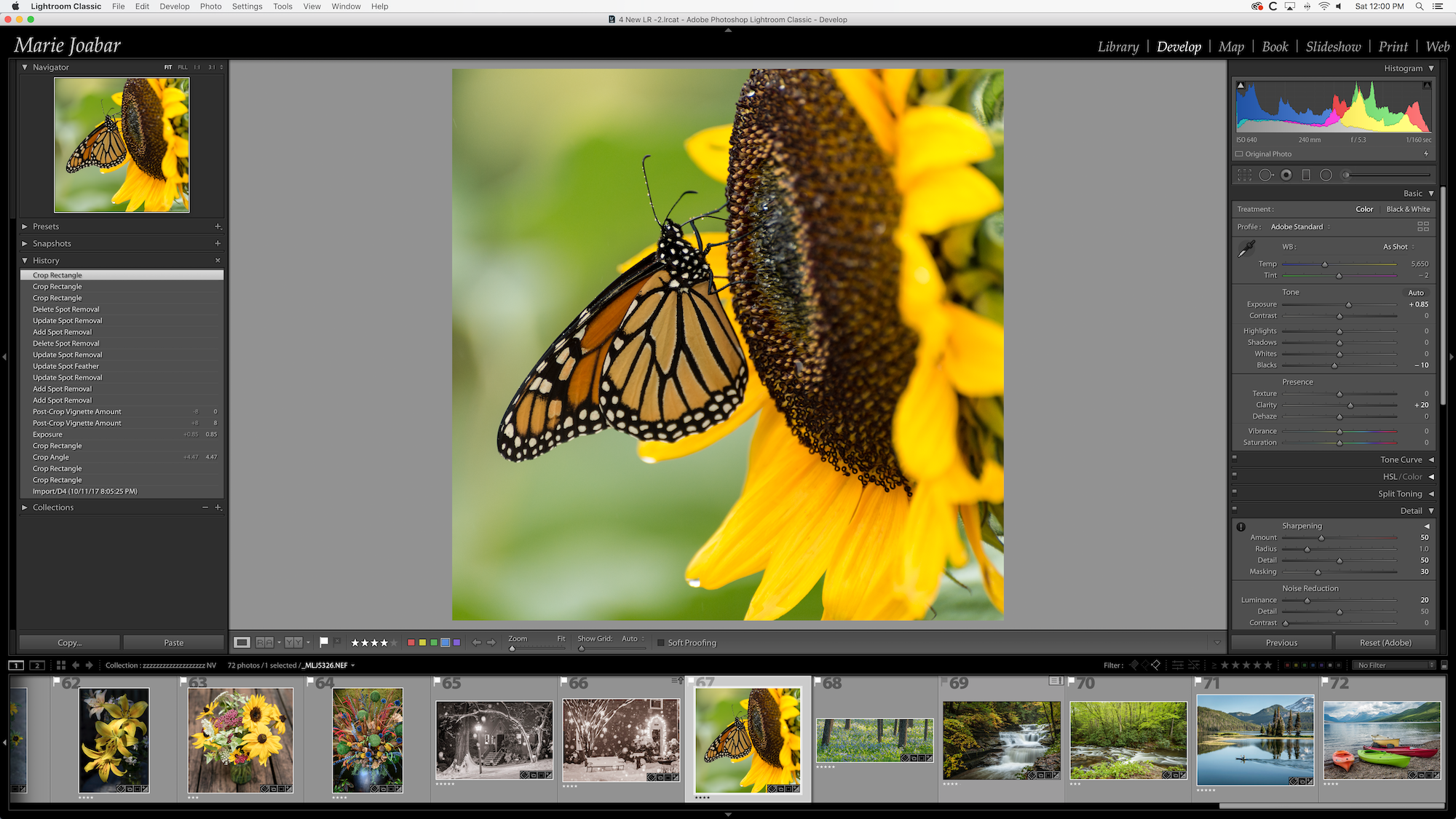Choose the Red Eye Correction tool
Screen dimensions: 1456x819
(x=1286, y=175)
